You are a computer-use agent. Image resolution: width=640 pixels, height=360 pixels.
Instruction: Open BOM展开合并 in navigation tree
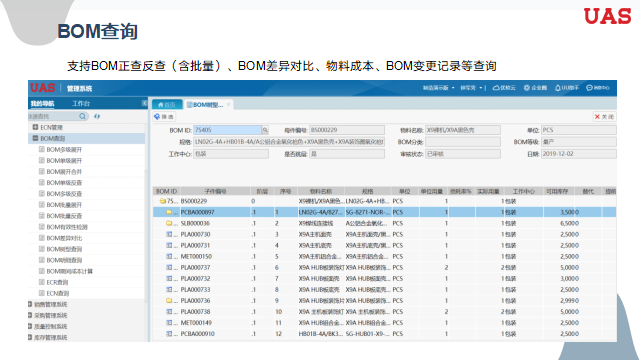pyautogui.click(x=64, y=171)
